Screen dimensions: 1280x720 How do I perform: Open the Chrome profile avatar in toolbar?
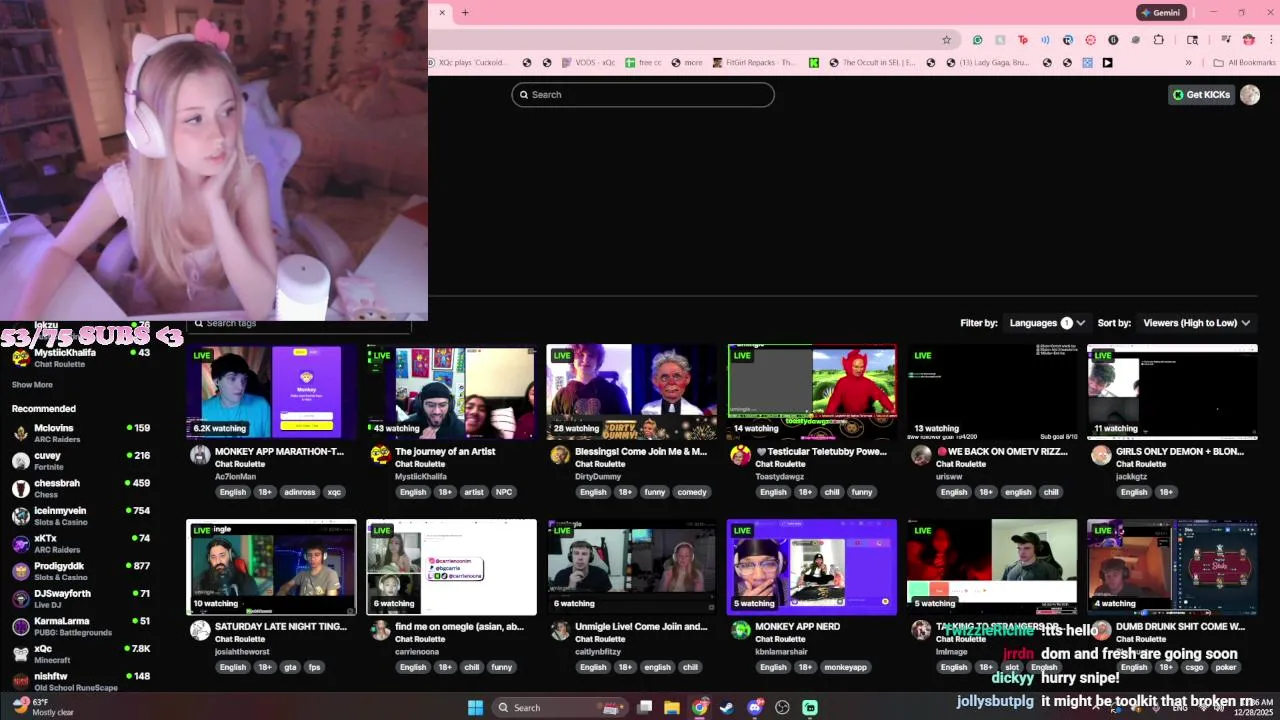(1249, 40)
